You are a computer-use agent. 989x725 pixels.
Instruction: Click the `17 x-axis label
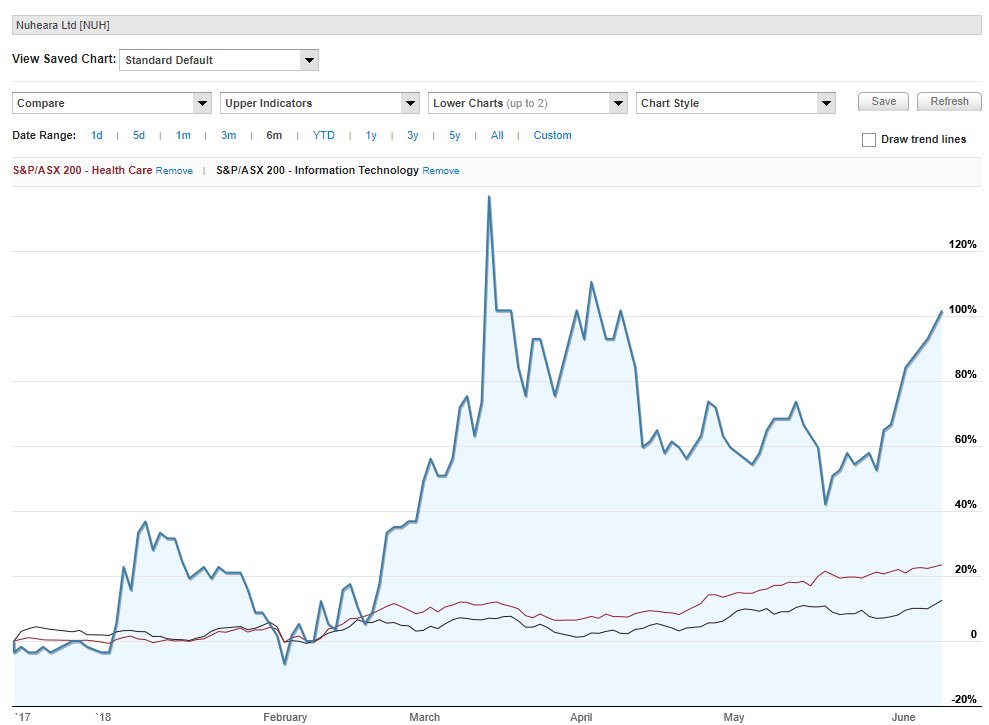(x=23, y=717)
